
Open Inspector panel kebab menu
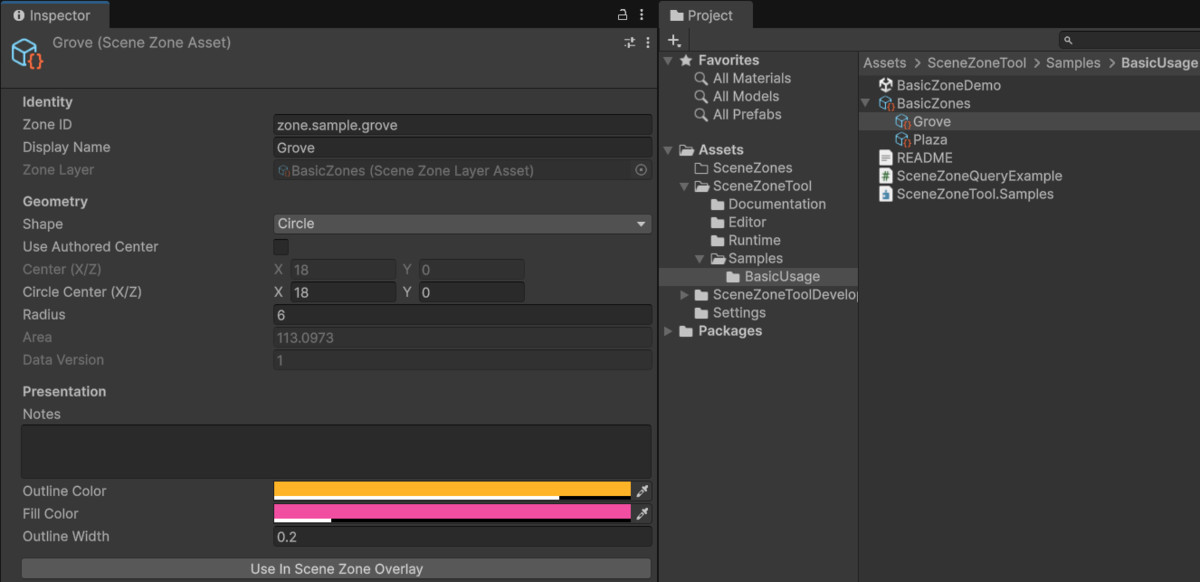click(642, 15)
